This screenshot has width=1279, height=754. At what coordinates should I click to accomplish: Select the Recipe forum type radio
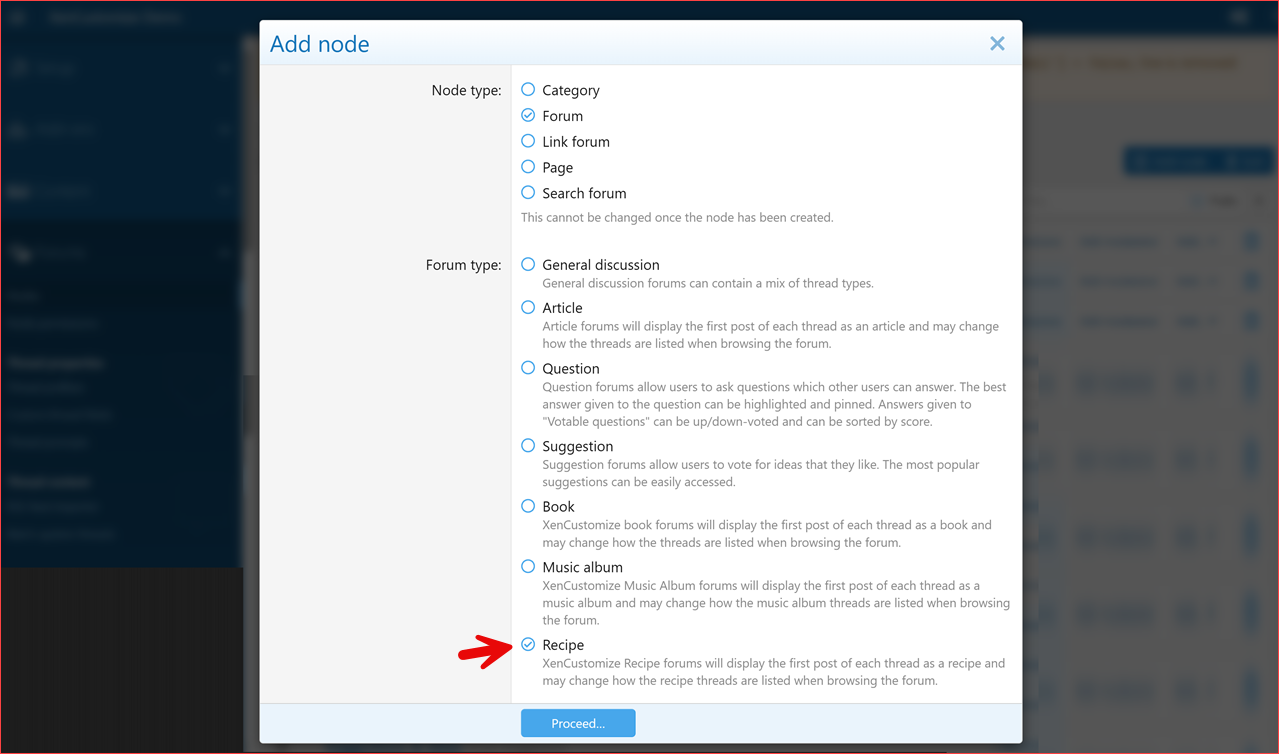pos(528,645)
